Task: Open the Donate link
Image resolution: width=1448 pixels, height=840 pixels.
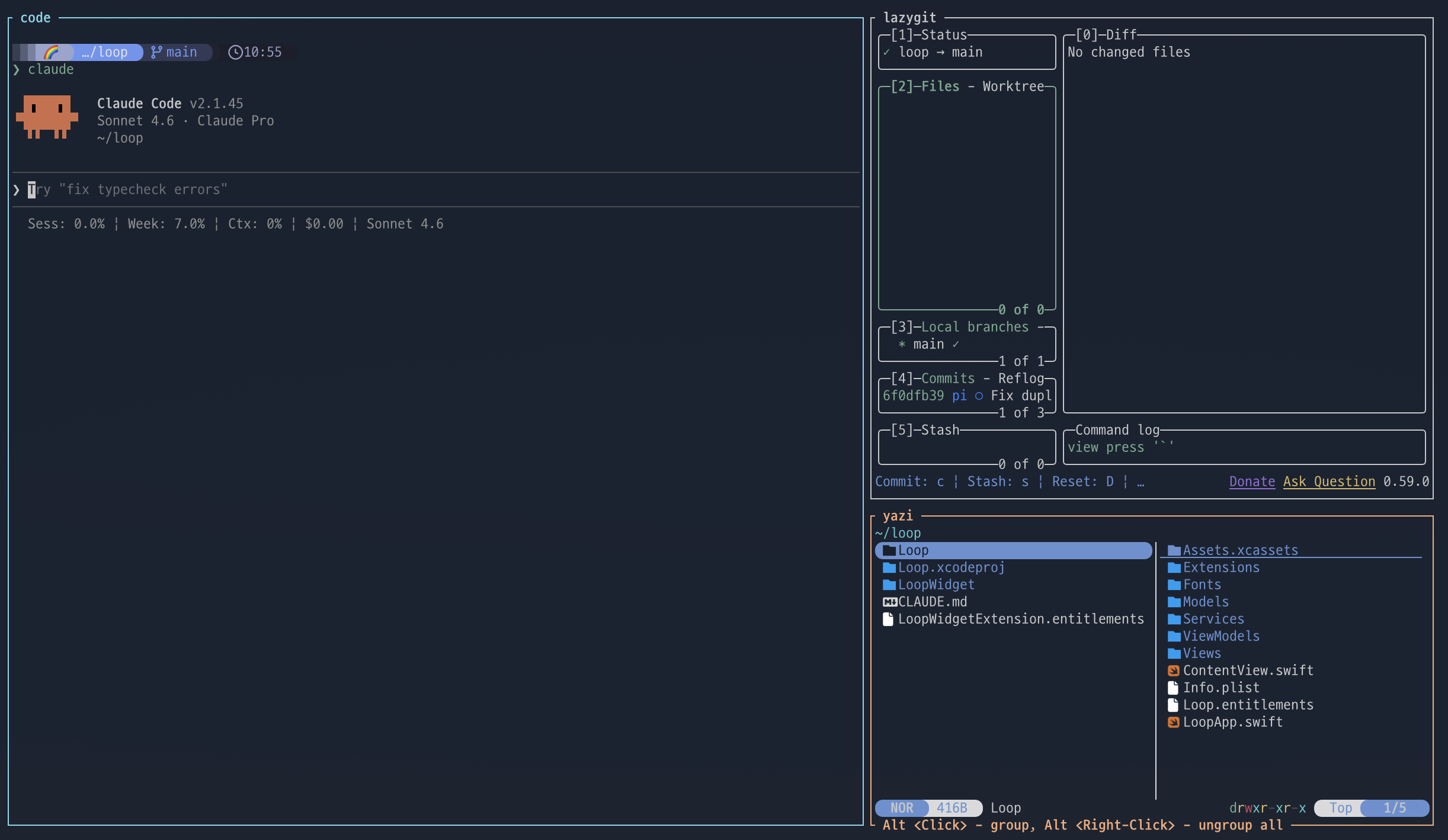Action: [1251, 482]
